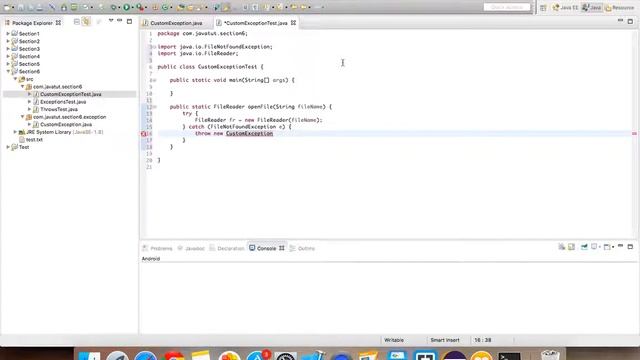Screen dimensions: 640x360
Task: Toggle Link with Editor in Package Explorer
Action: point(86,22)
